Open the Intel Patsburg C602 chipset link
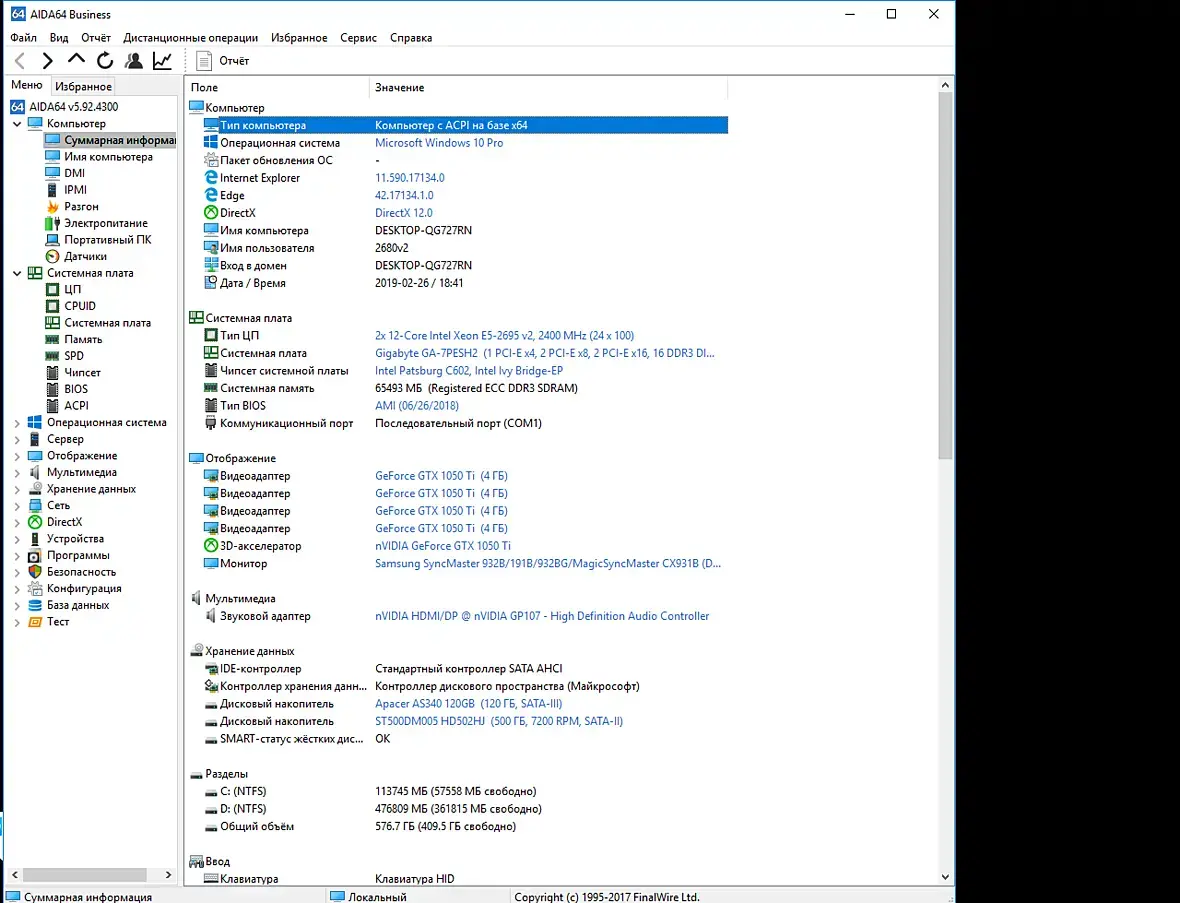The width and height of the screenshot is (1180, 903). tap(469, 370)
